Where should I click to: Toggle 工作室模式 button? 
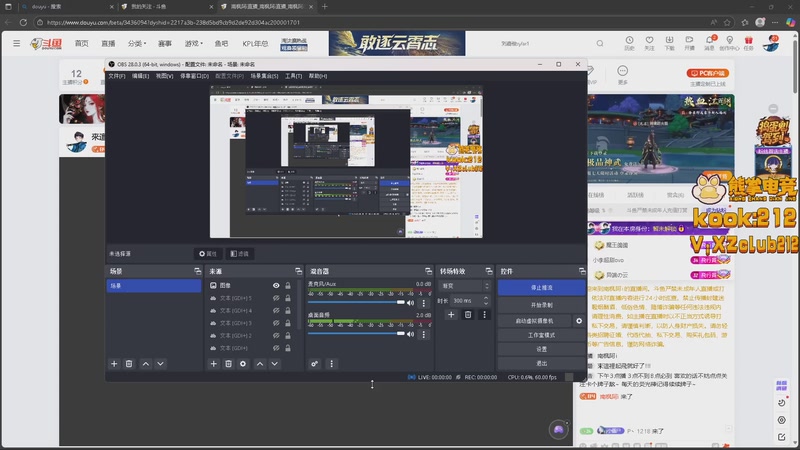[541, 335]
